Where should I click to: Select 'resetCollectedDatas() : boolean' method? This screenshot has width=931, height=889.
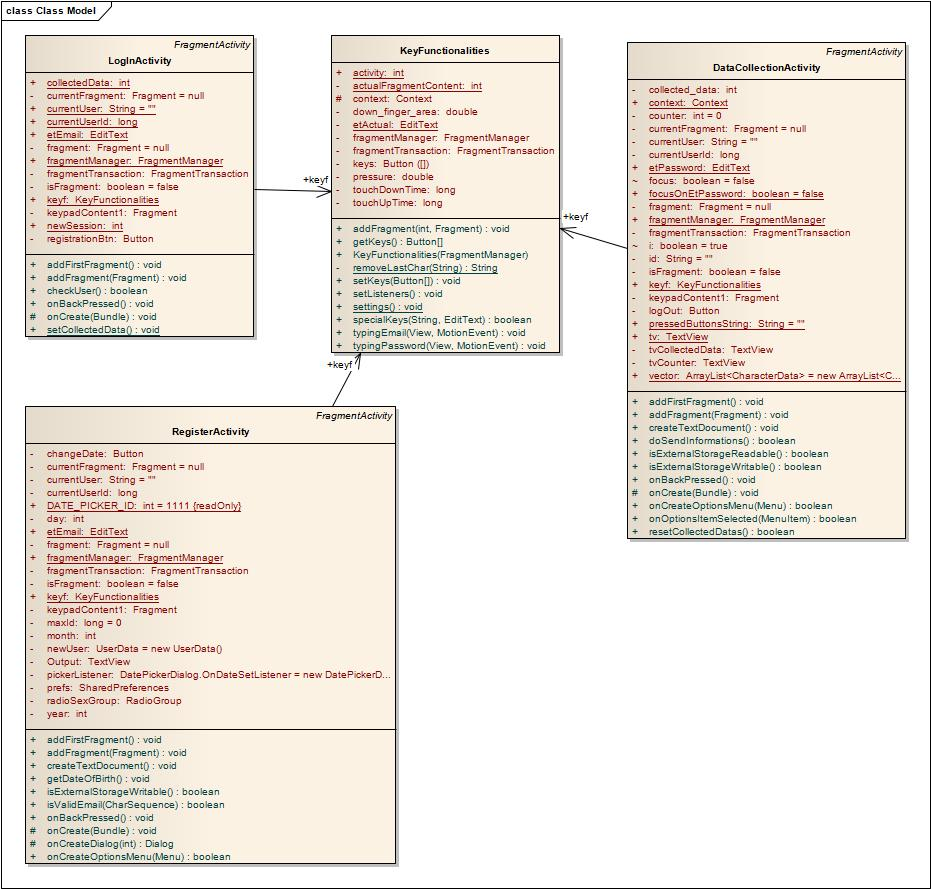point(721,533)
